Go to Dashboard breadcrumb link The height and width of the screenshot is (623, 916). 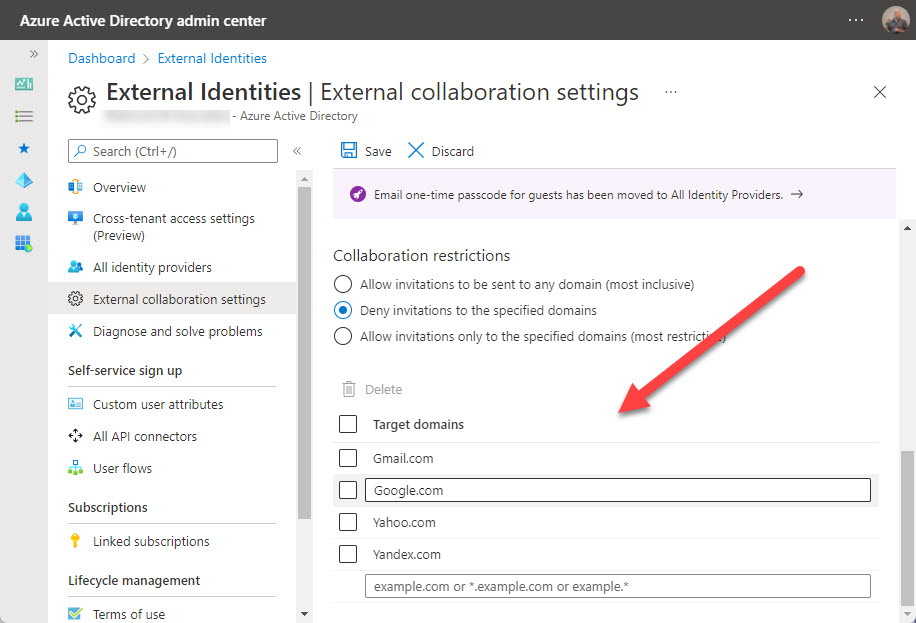click(x=102, y=58)
